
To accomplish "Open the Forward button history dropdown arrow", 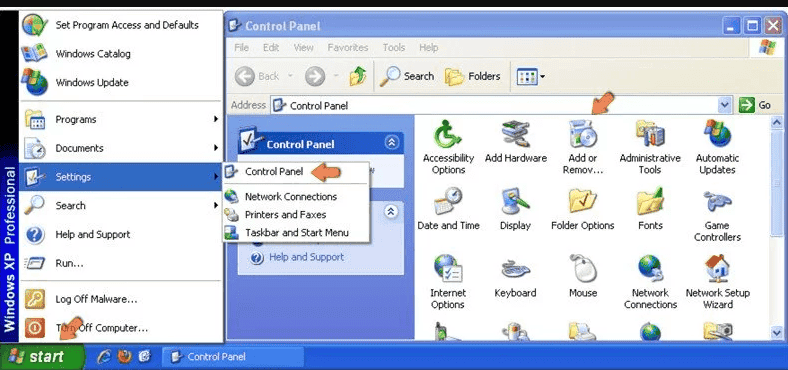I will (x=336, y=76).
